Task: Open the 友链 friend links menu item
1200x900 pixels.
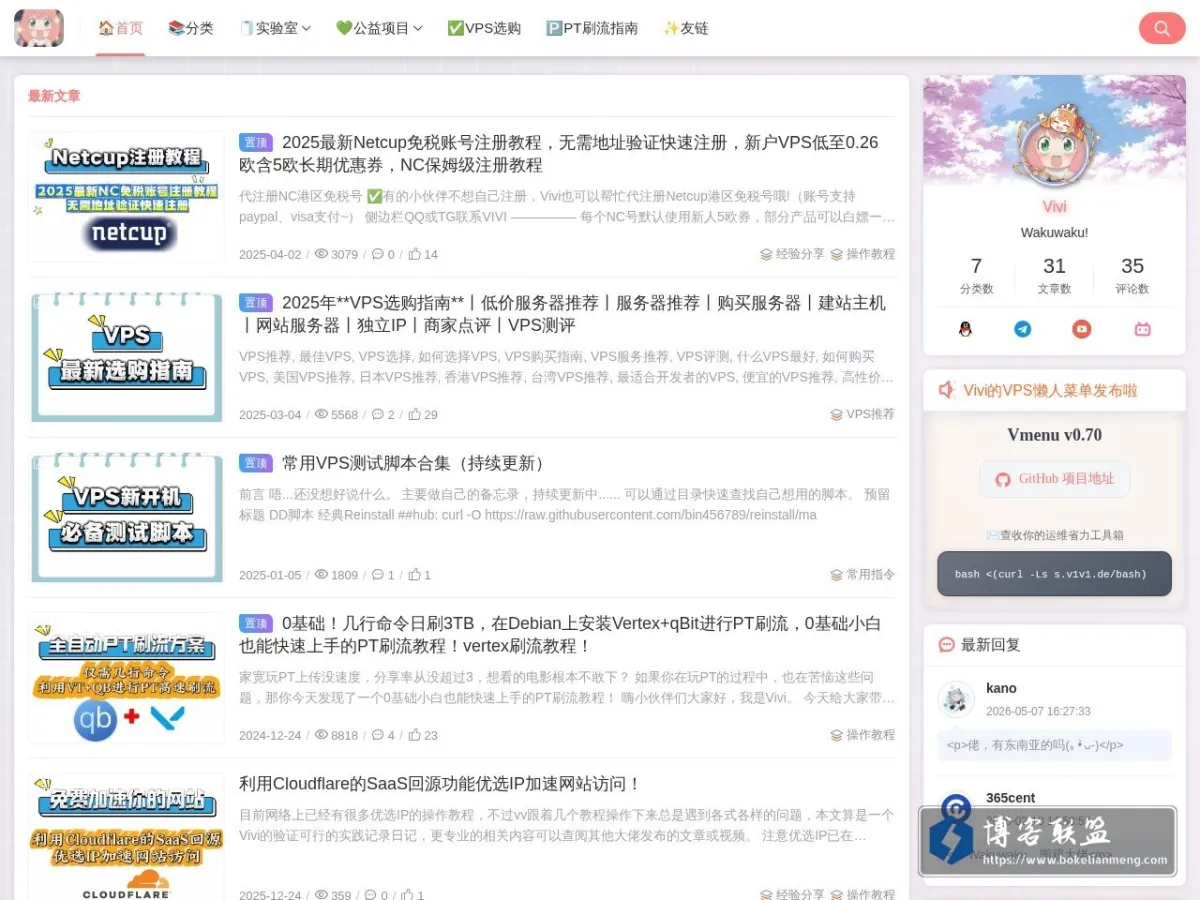Action: (685, 28)
